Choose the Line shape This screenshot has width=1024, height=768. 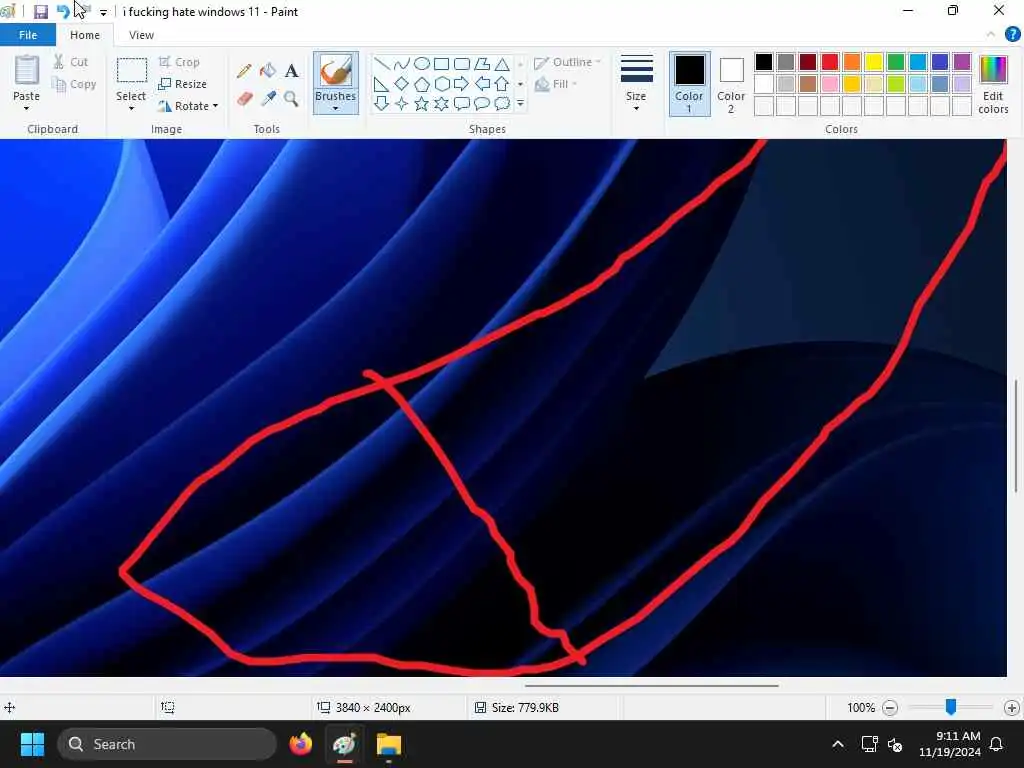click(381, 63)
